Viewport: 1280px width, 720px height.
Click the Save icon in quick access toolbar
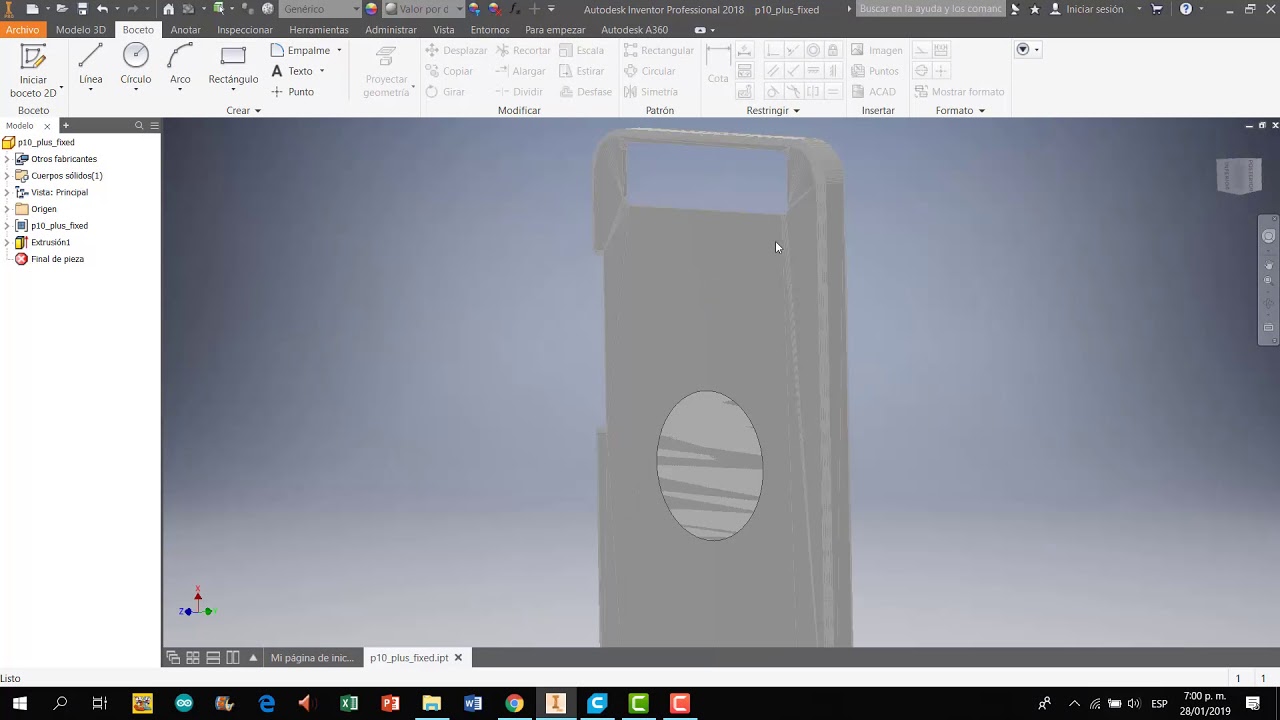[82, 9]
